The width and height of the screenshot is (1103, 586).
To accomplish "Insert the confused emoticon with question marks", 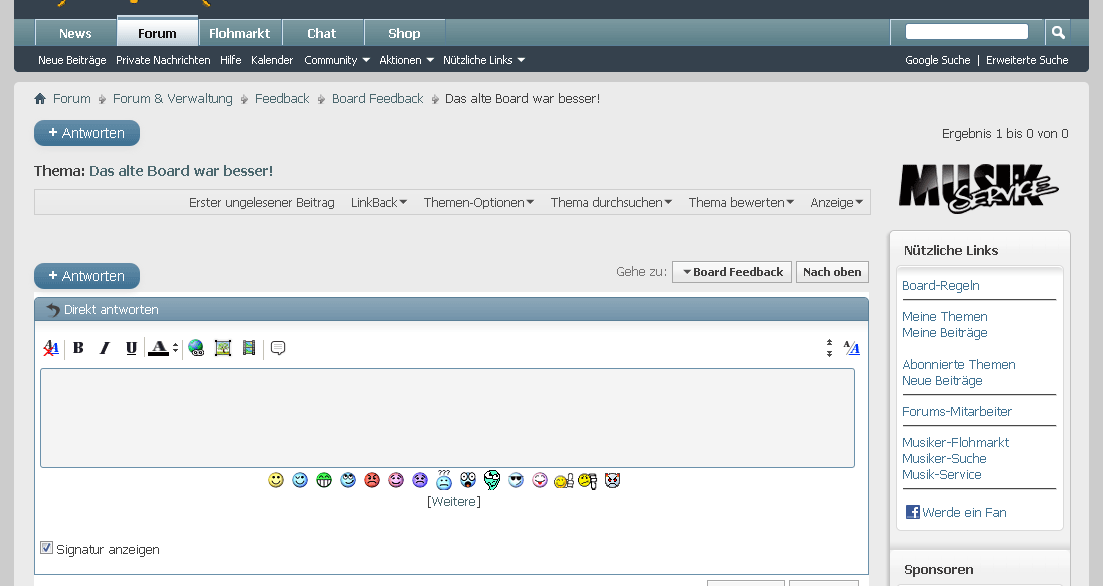I will click(x=444, y=480).
